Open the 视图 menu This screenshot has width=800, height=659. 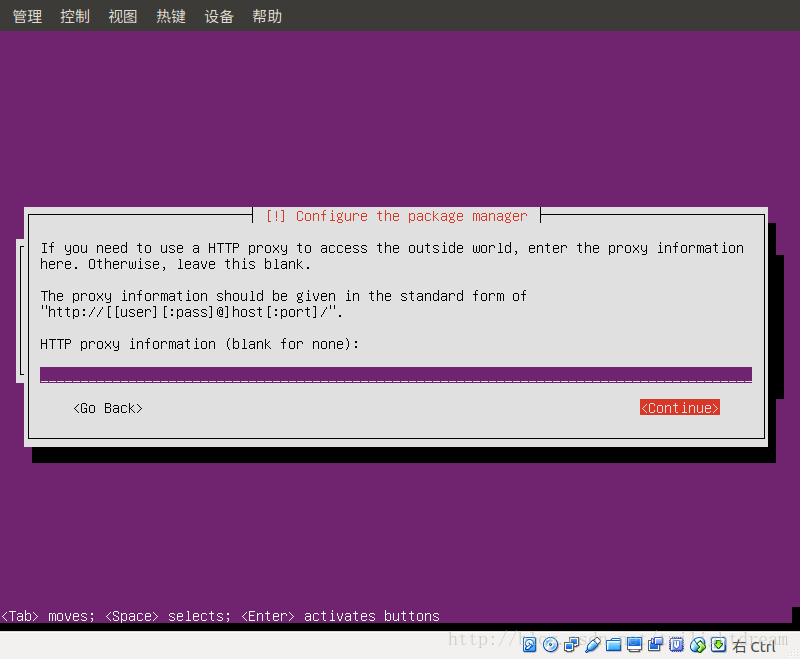tap(122, 15)
